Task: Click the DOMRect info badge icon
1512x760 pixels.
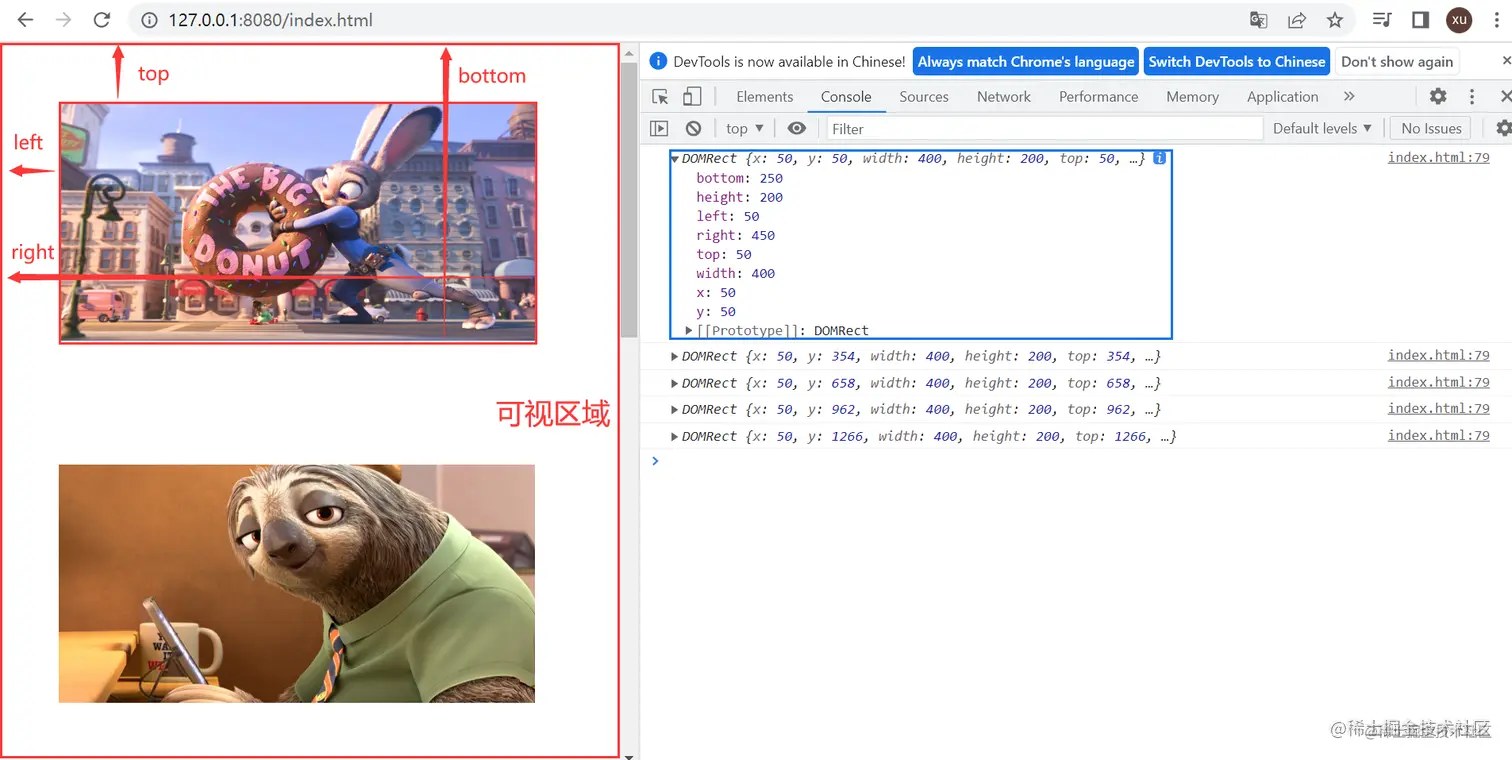Action: click(1160, 158)
